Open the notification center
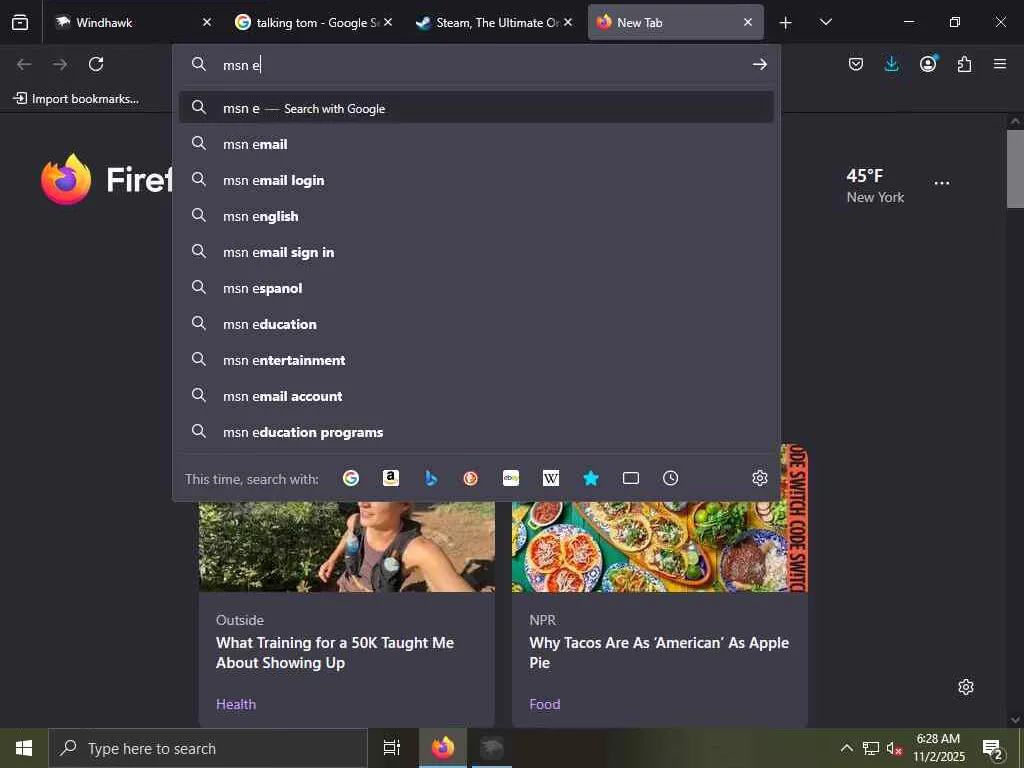This screenshot has width=1024, height=768. 993,749
